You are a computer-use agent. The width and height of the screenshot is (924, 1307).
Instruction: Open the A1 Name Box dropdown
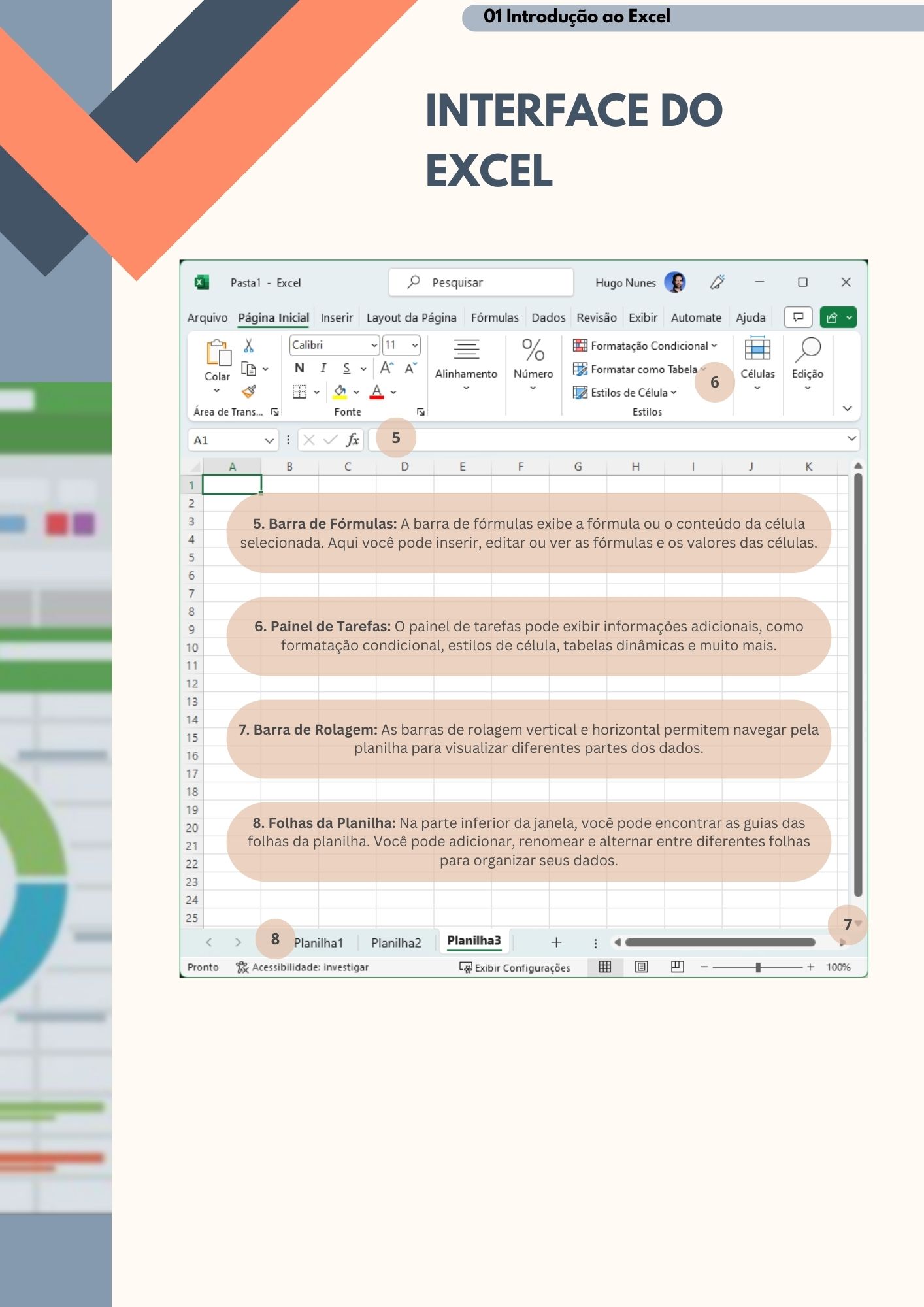[269, 440]
